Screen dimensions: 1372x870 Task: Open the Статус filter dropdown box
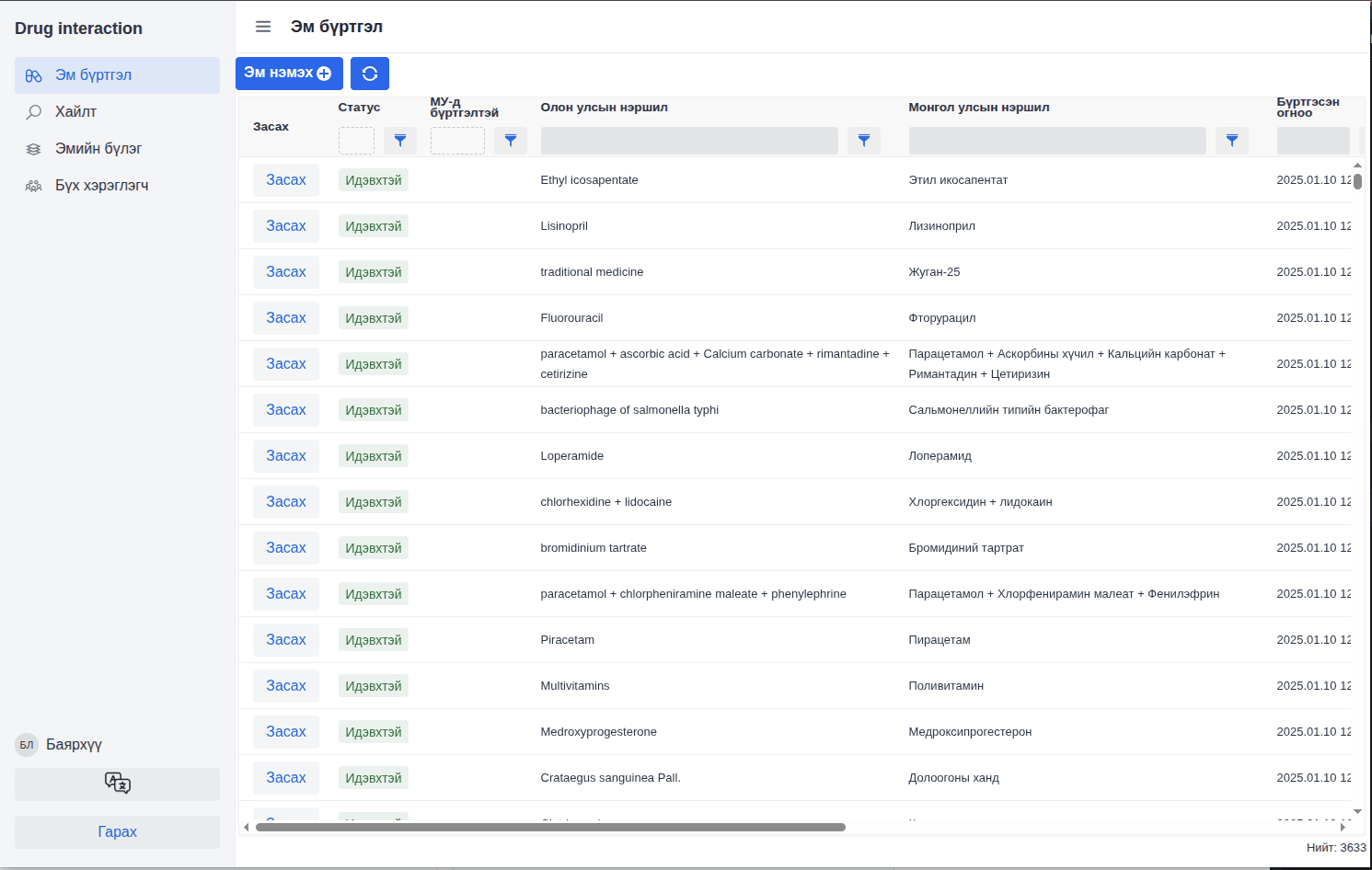pos(356,141)
